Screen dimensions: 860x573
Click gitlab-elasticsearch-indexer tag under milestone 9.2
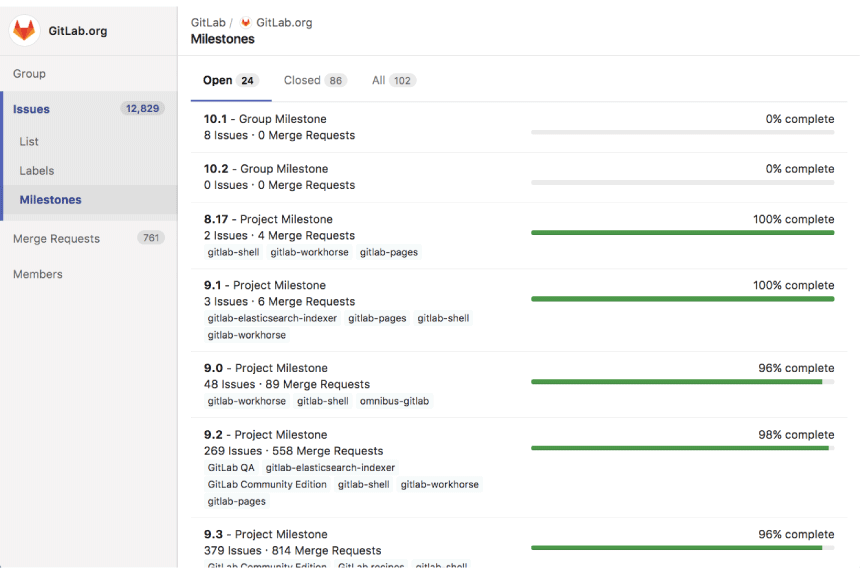330,468
